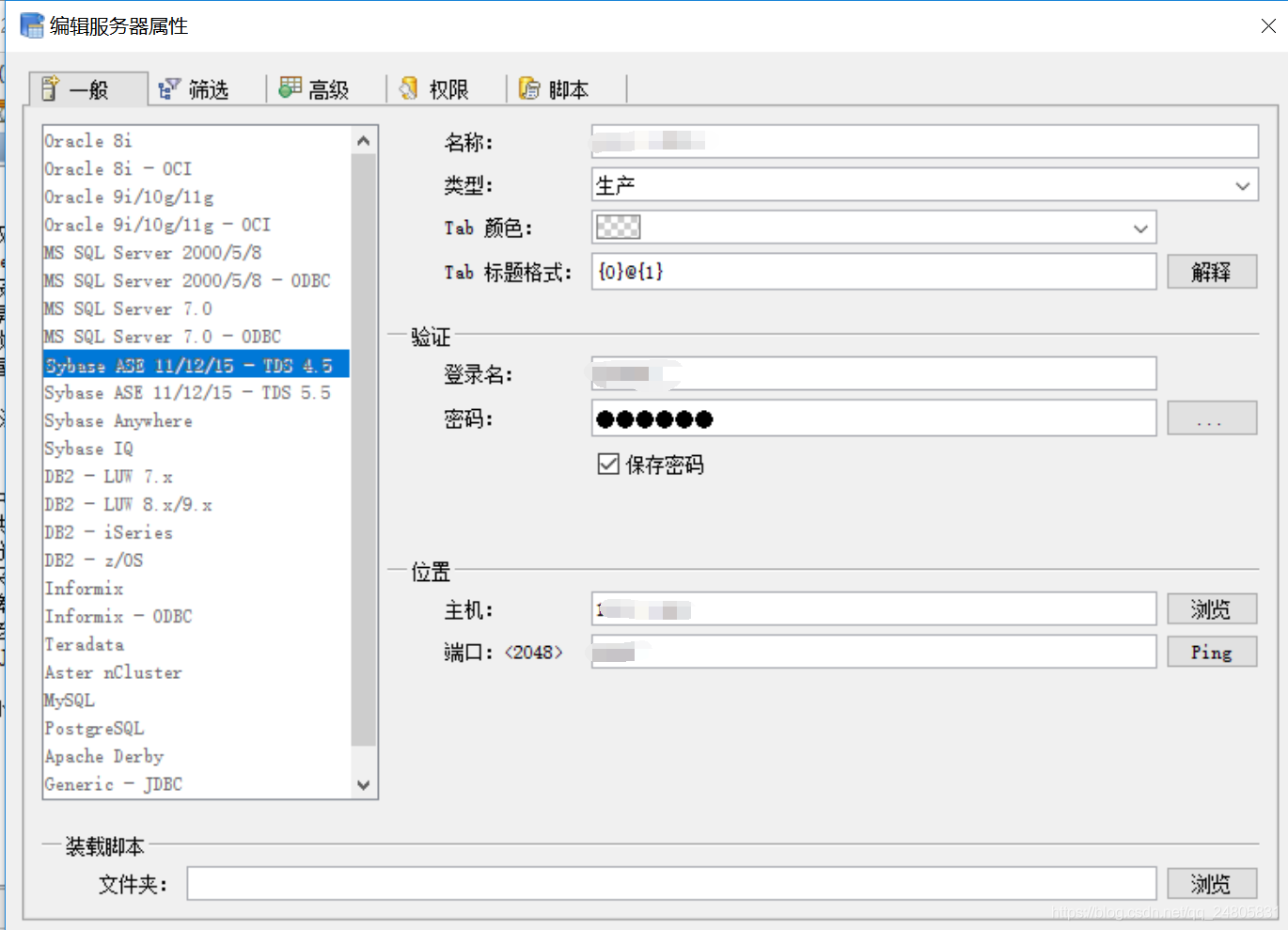The width and height of the screenshot is (1288, 930).
Task: Select "Generic - JDBC"
Action: click(196, 784)
